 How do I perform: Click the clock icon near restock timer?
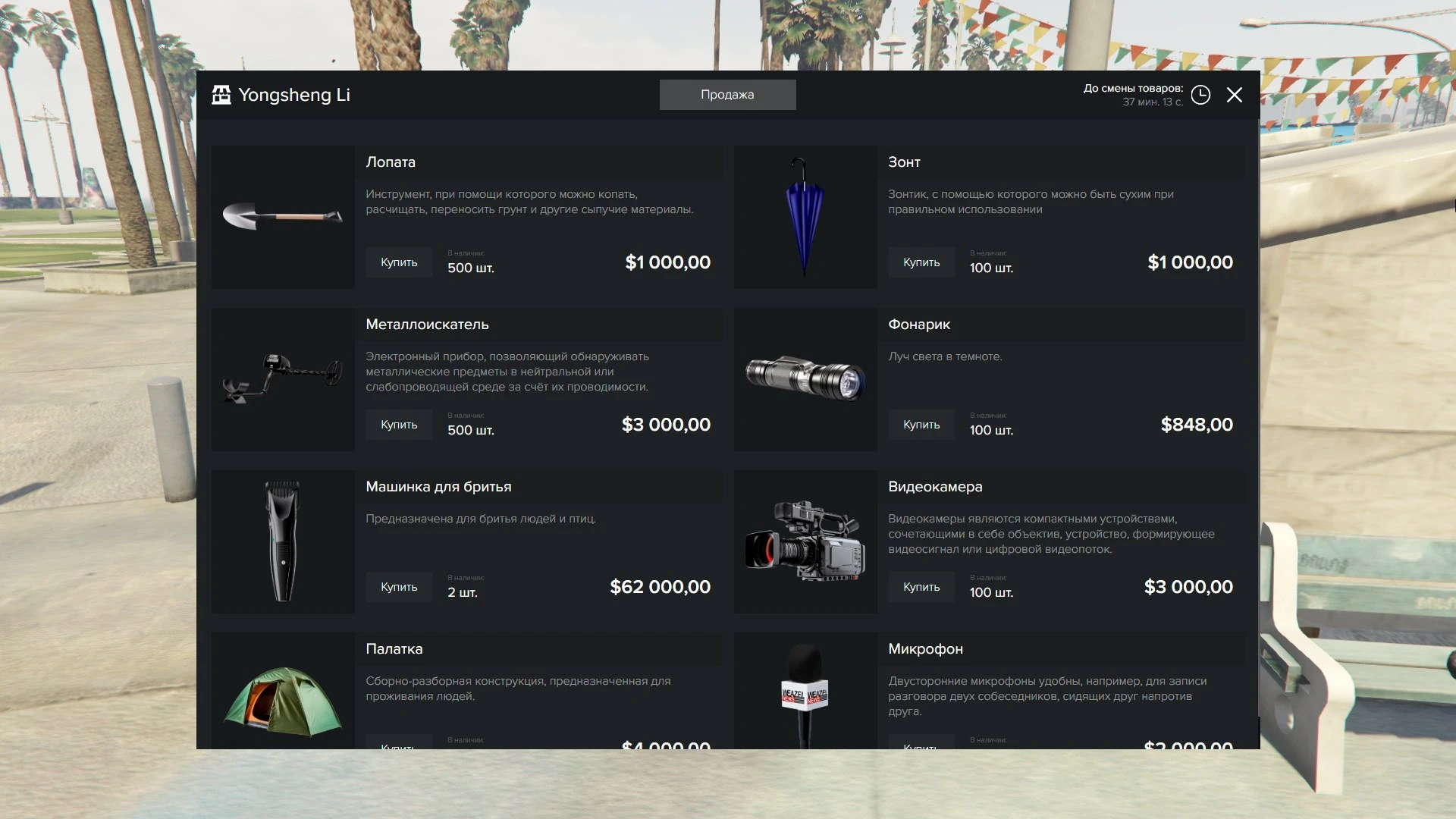pyautogui.click(x=1200, y=95)
